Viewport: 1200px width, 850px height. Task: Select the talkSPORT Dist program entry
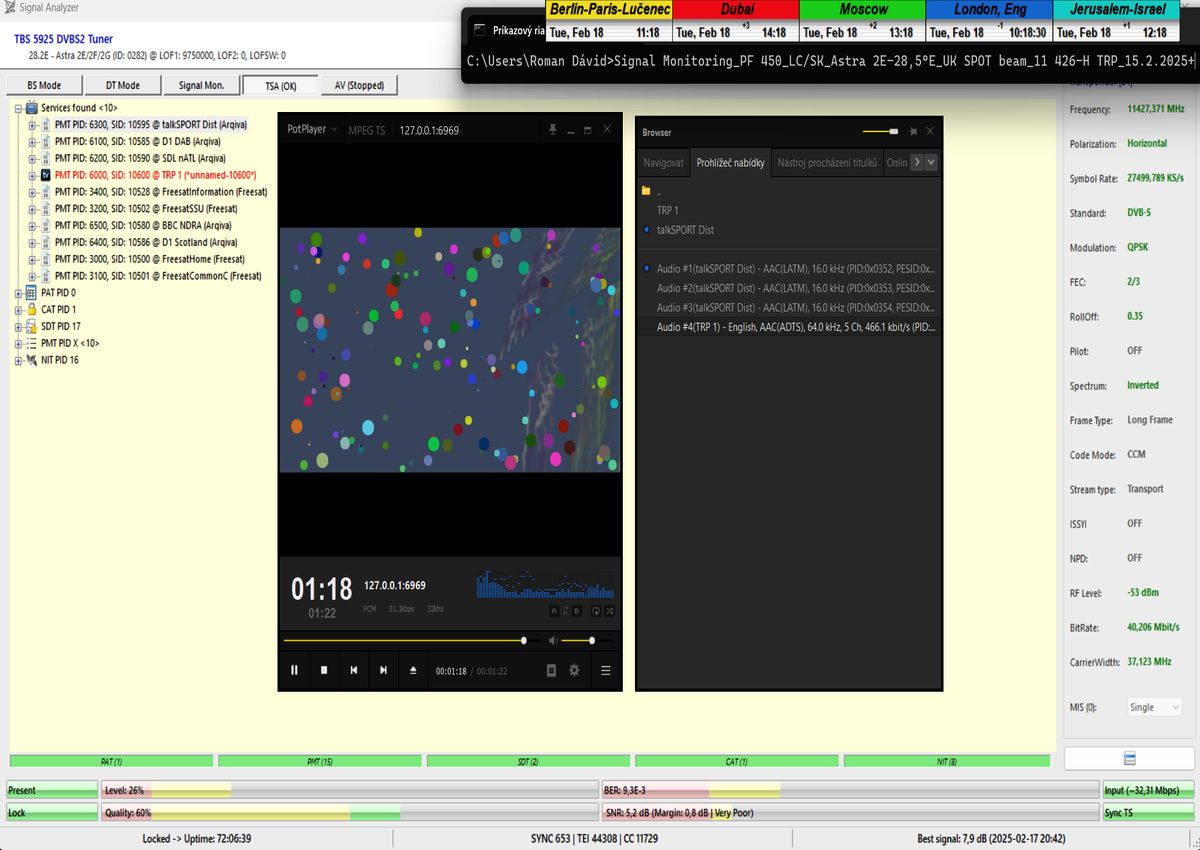(x=685, y=230)
